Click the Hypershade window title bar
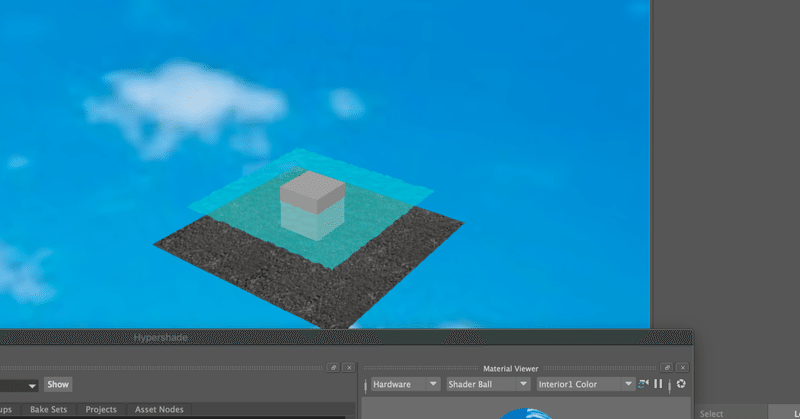800x419 pixels. pyautogui.click(x=346, y=337)
